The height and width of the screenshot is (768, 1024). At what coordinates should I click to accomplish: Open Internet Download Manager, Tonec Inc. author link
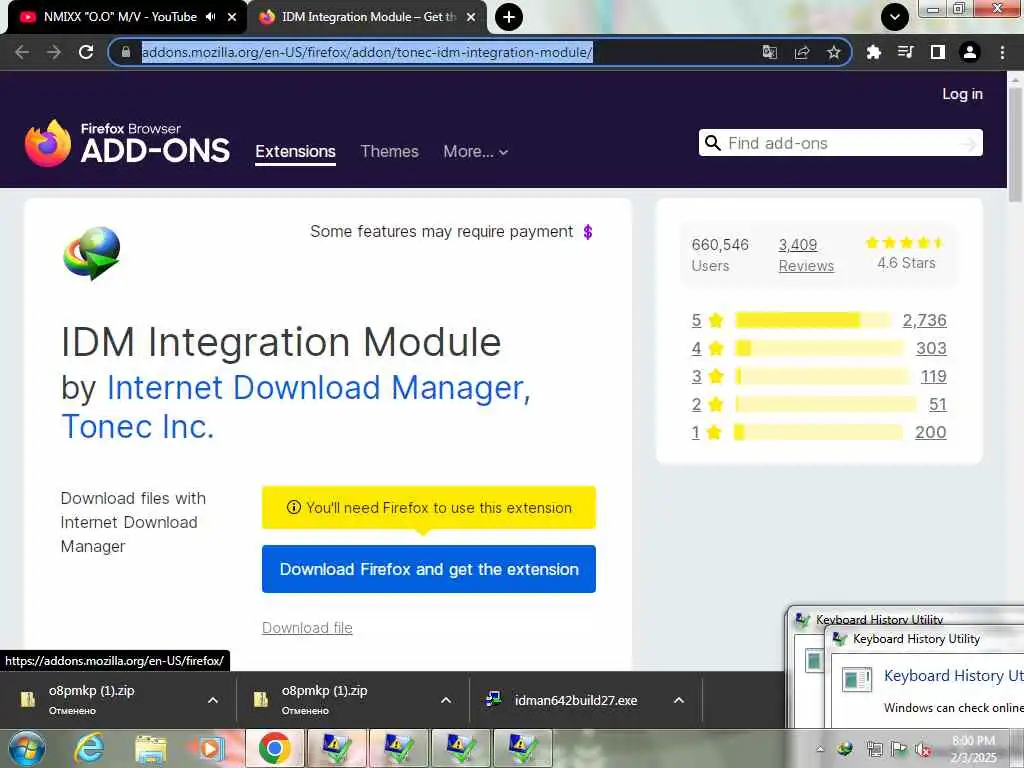[x=296, y=406]
